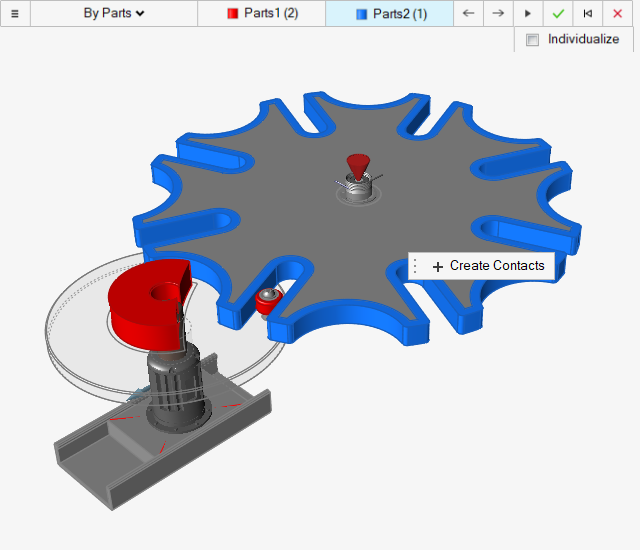Exit tool with the red X icon
Screen dimensions: 640x550
pos(617,13)
